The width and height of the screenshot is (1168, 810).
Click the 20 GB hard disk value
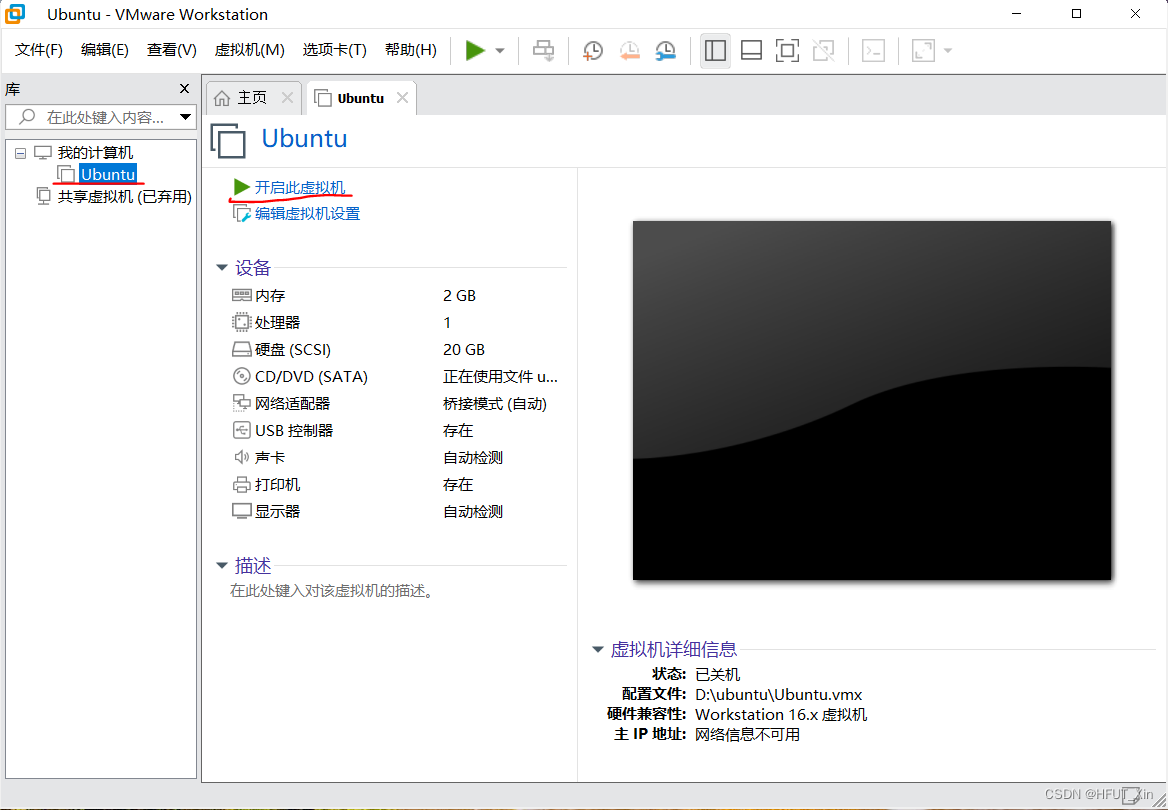pyautogui.click(x=463, y=349)
